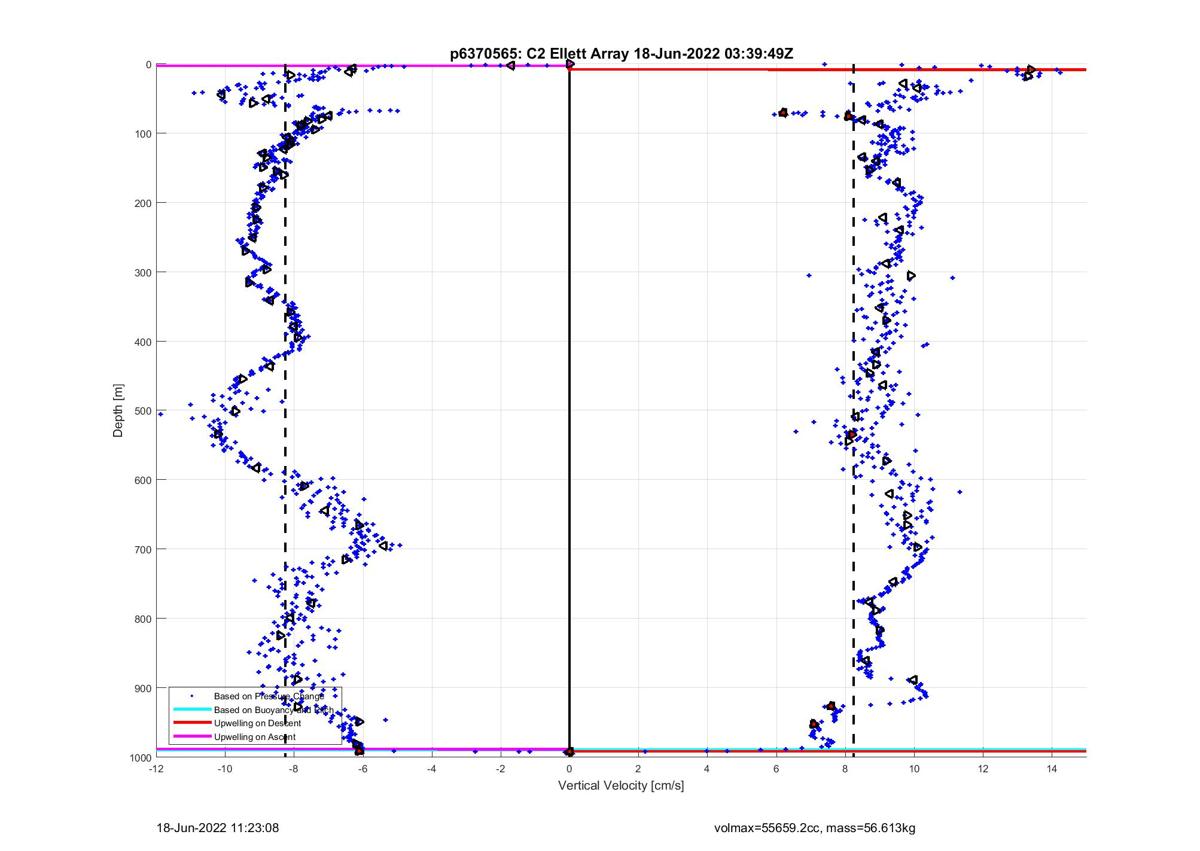Click the x-axis tick label '4'
This screenshot has height=851, width=1200.
tap(707, 769)
